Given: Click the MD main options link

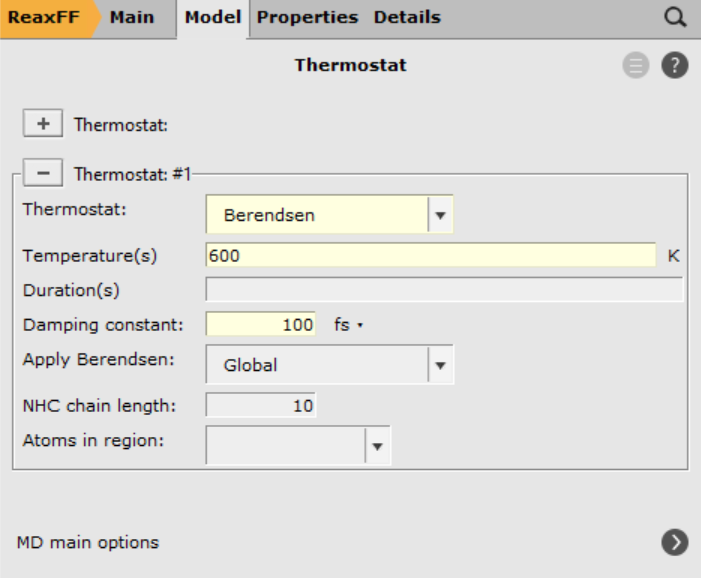Looking at the screenshot, I should (x=88, y=542).
